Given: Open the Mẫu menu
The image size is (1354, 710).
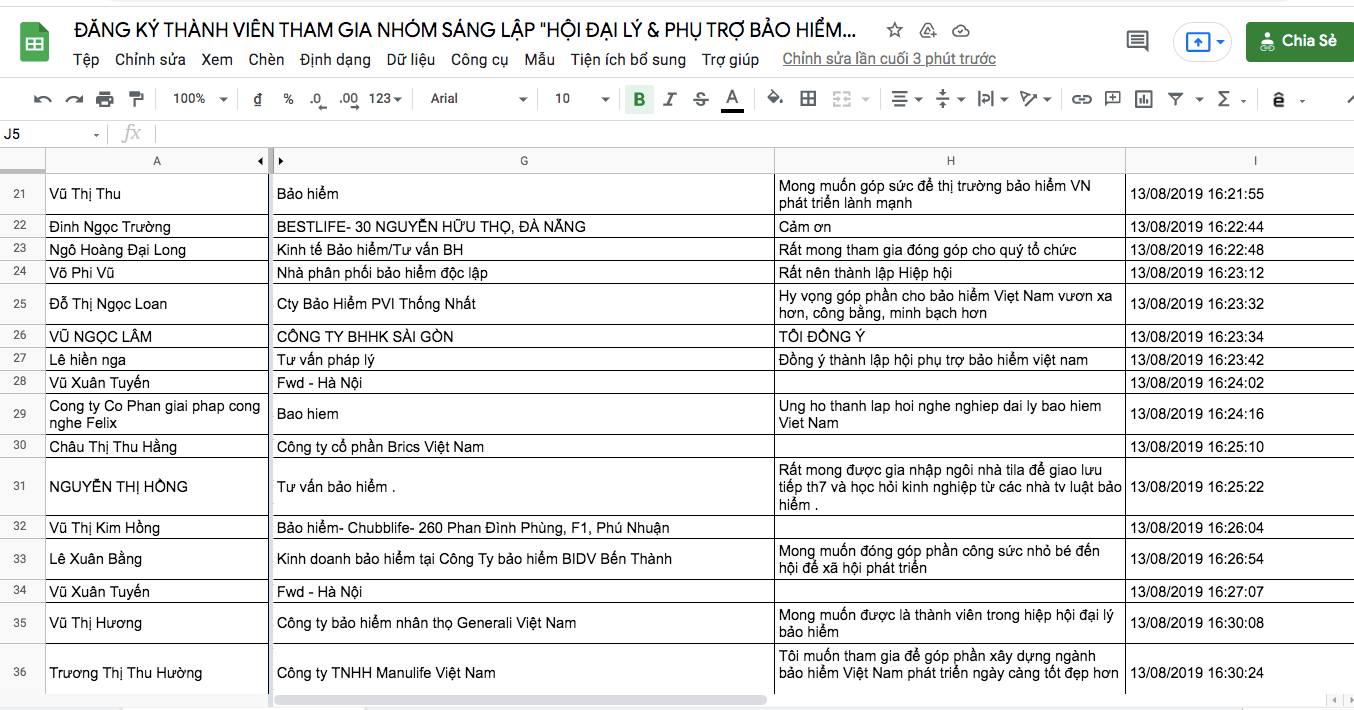Looking at the screenshot, I should click(x=539, y=60).
